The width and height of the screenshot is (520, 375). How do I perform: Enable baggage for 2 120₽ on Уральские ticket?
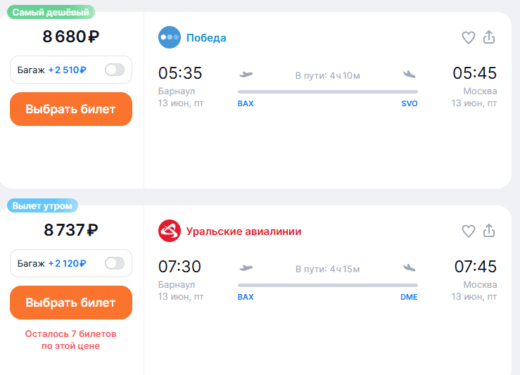[x=115, y=263]
